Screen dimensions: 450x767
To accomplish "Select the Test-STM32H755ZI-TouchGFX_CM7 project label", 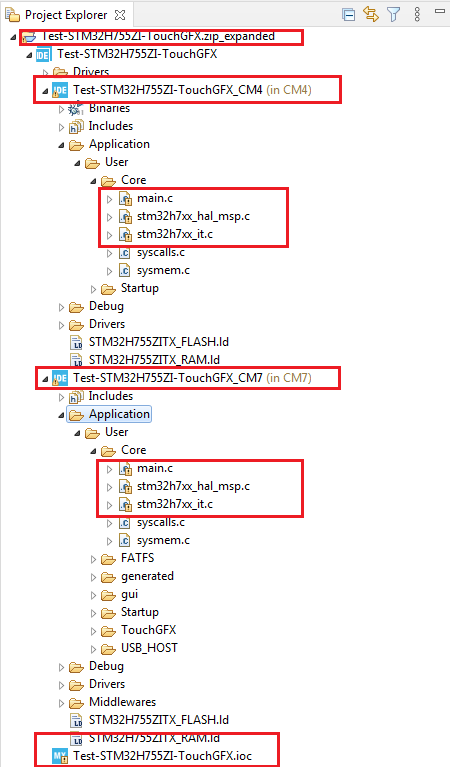I will (x=168, y=378).
